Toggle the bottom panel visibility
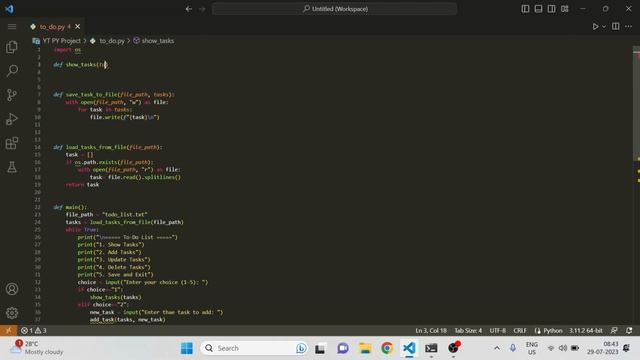Viewport: 640px width, 360px height. click(x=538, y=9)
